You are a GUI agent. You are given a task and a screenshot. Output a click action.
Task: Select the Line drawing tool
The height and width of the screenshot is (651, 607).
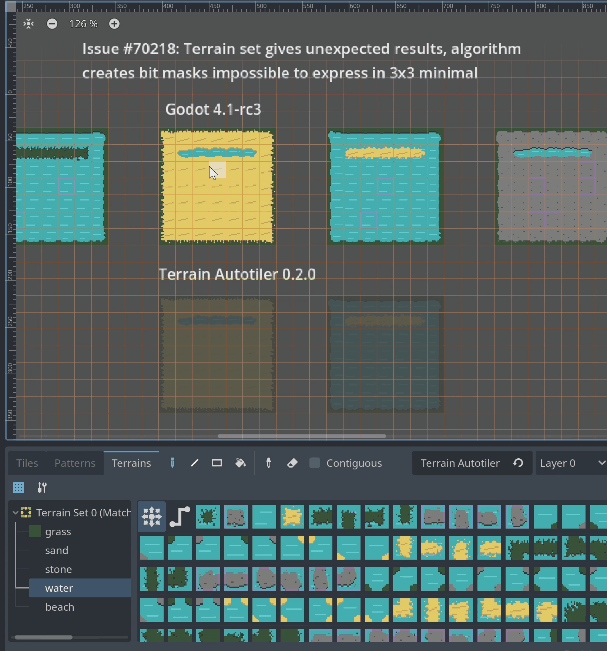pyautogui.click(x=194, y=463)
